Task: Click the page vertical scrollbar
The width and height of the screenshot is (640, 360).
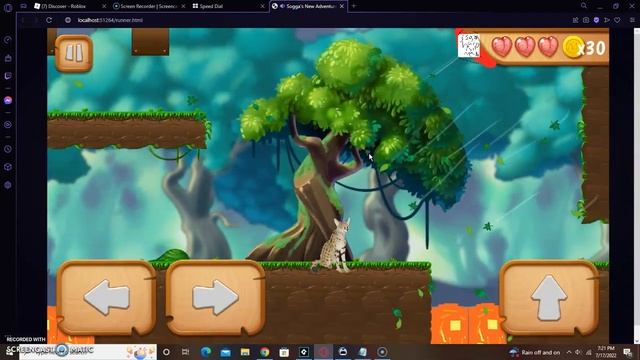Action: 637,186
